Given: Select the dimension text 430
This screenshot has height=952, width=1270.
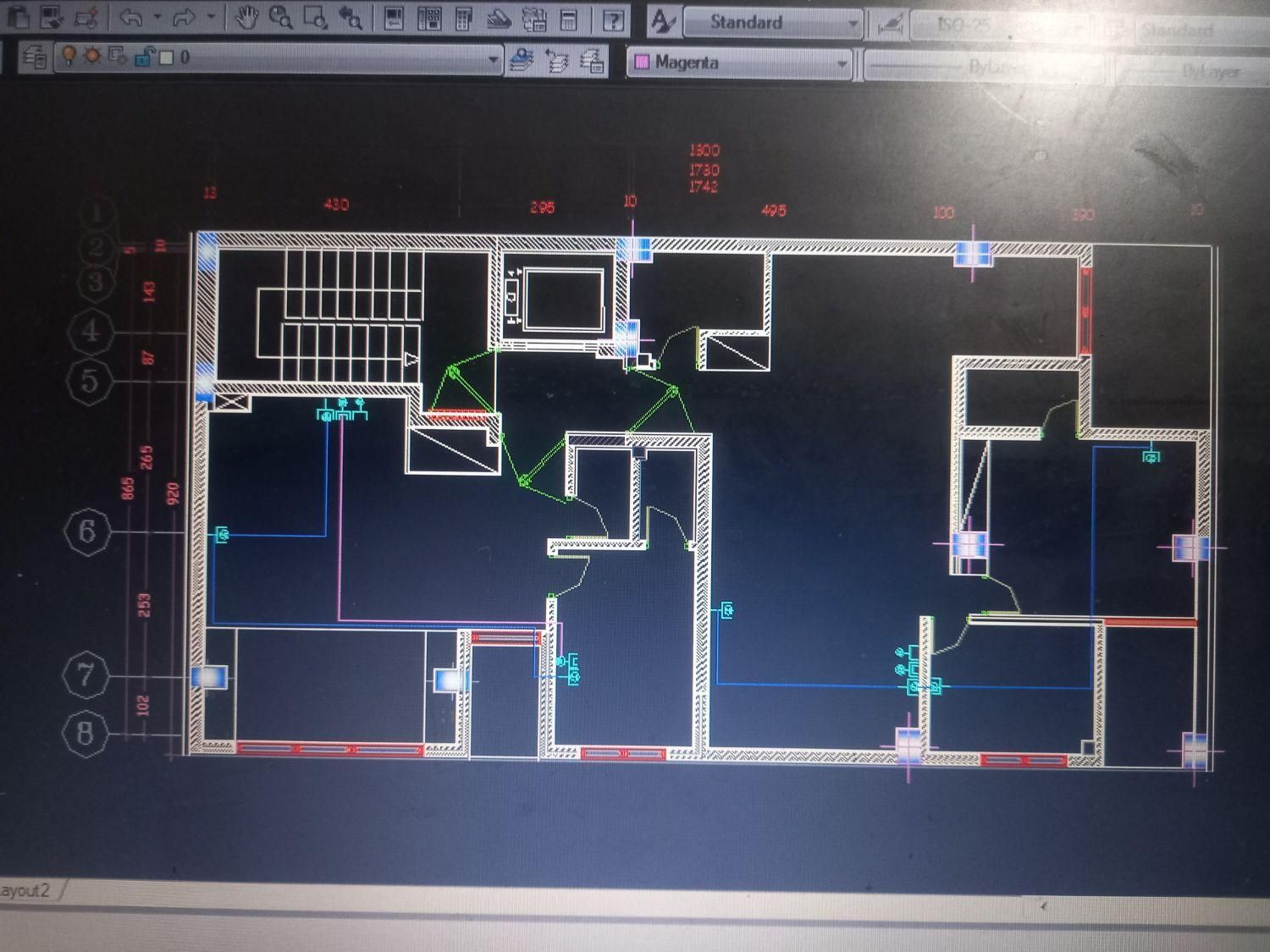Looking at the screenshot, I should pos(336,204).
